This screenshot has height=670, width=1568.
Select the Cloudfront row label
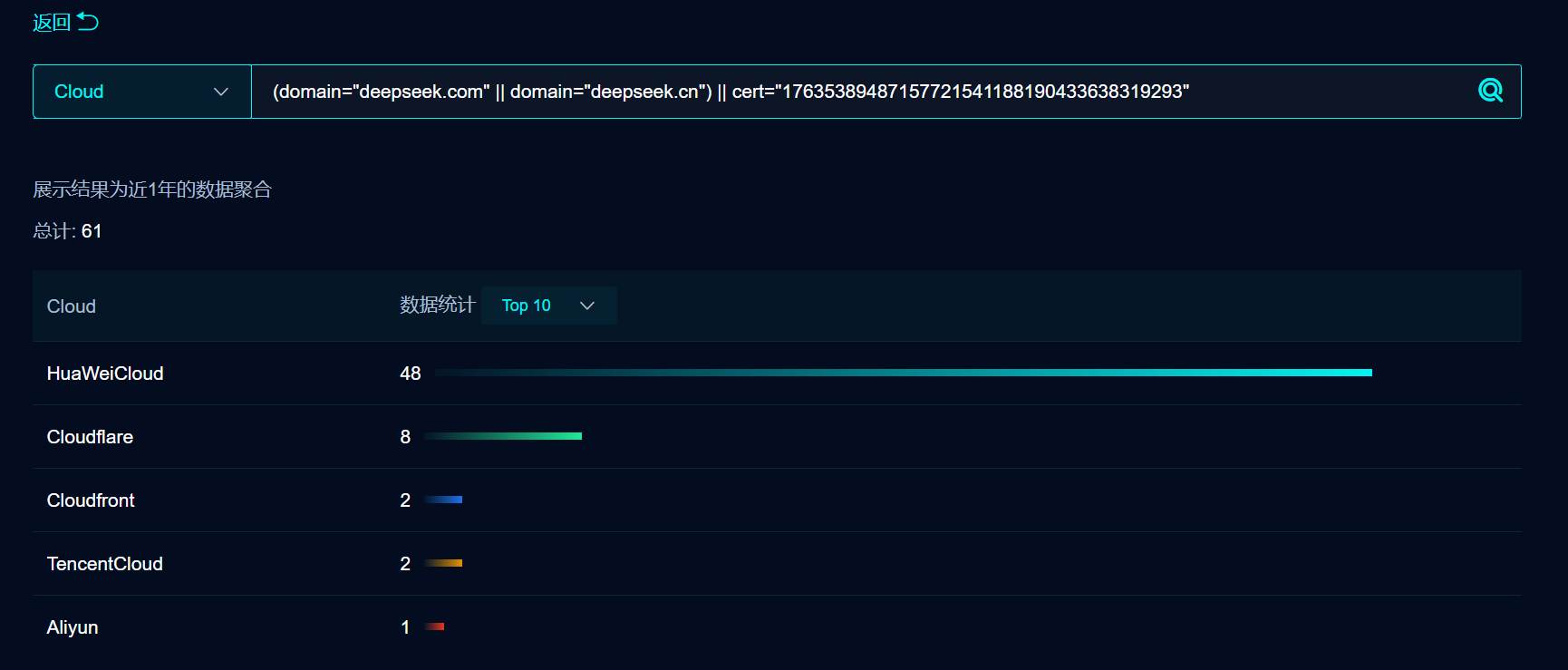tap(91, 500)
